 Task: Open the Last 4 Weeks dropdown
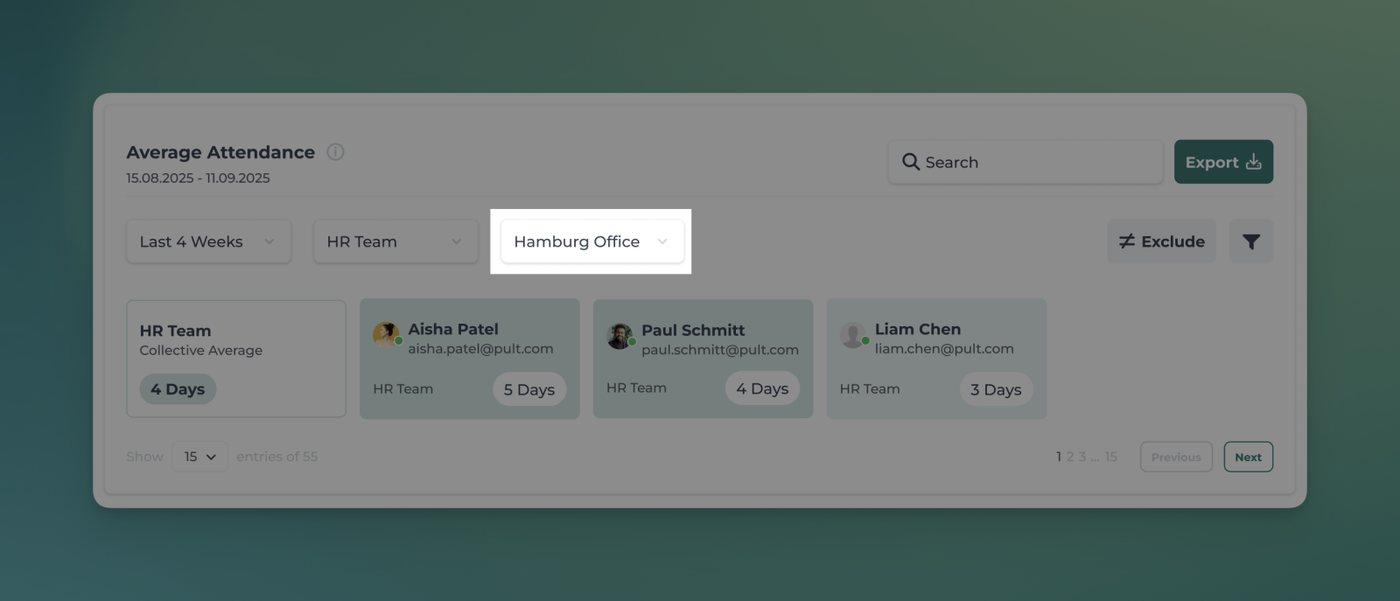click(208, 241)
